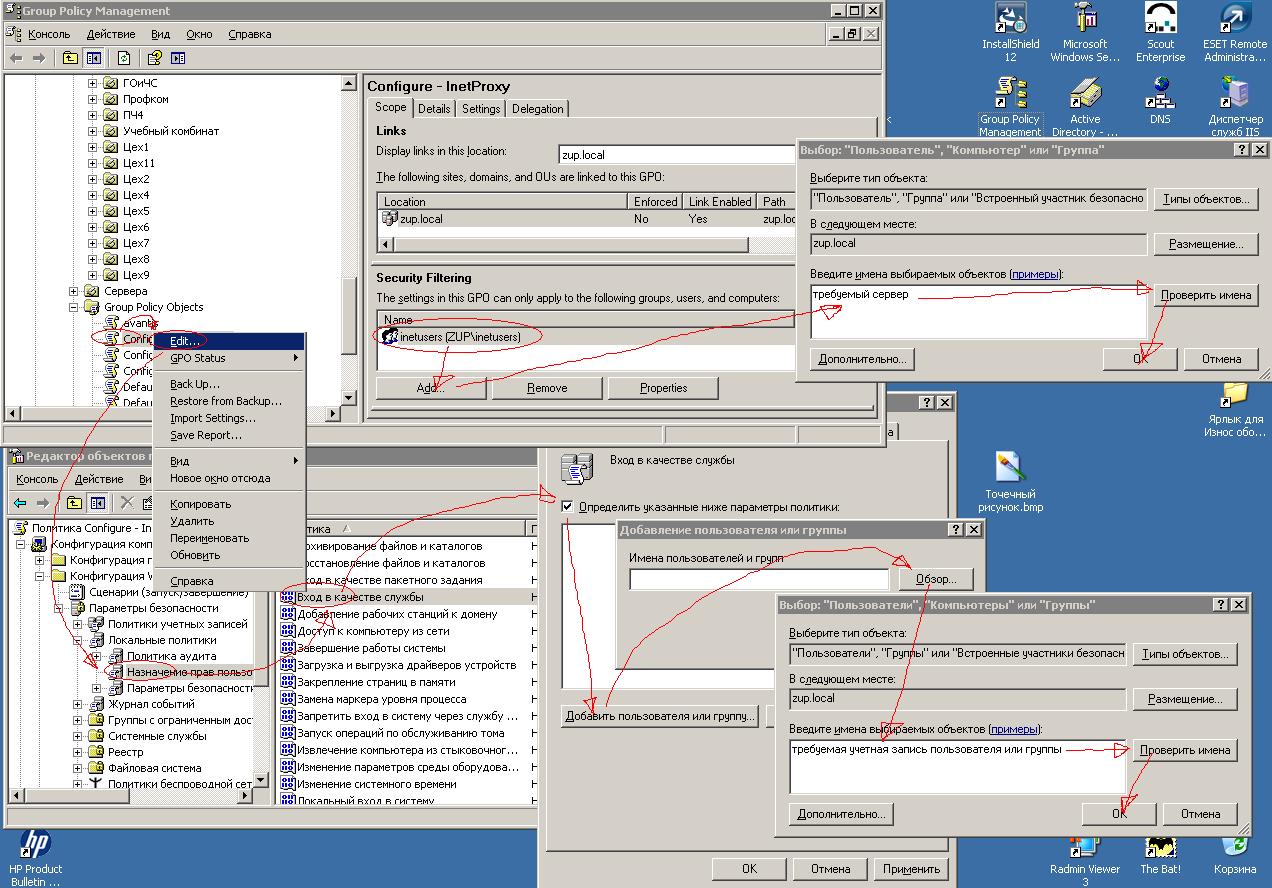Click Refresh icon in Group Policy Management toolbar
Viewport: 1272px width, 888px height.
click(123, 58)
